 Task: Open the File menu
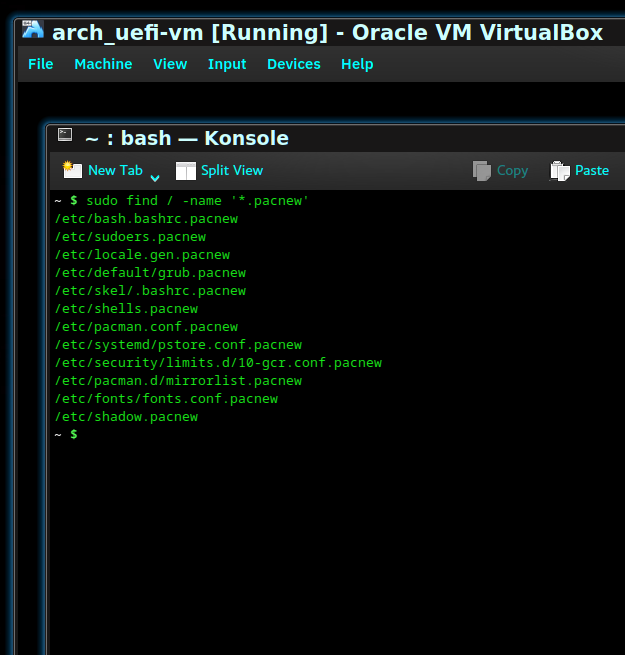coord(41,64)
